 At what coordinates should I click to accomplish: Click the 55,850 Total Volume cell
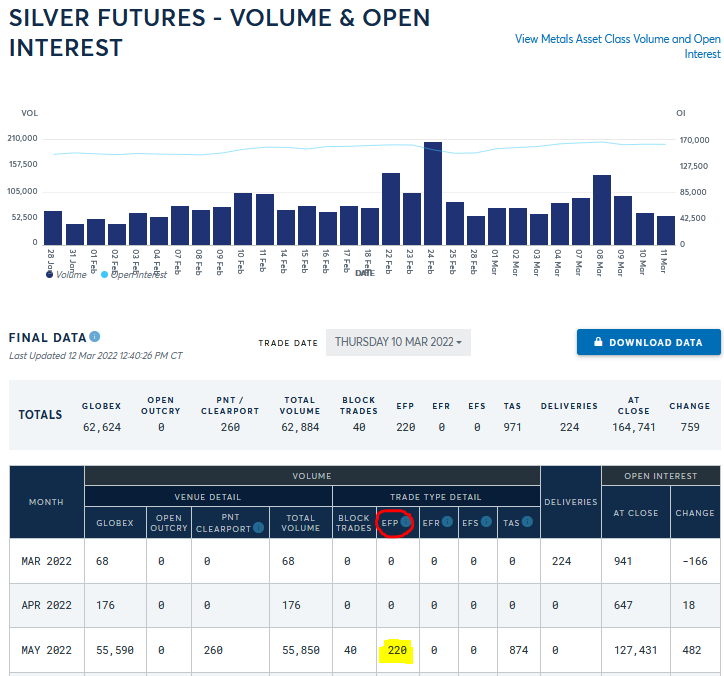pyautogui.click(x=301, y=650)
